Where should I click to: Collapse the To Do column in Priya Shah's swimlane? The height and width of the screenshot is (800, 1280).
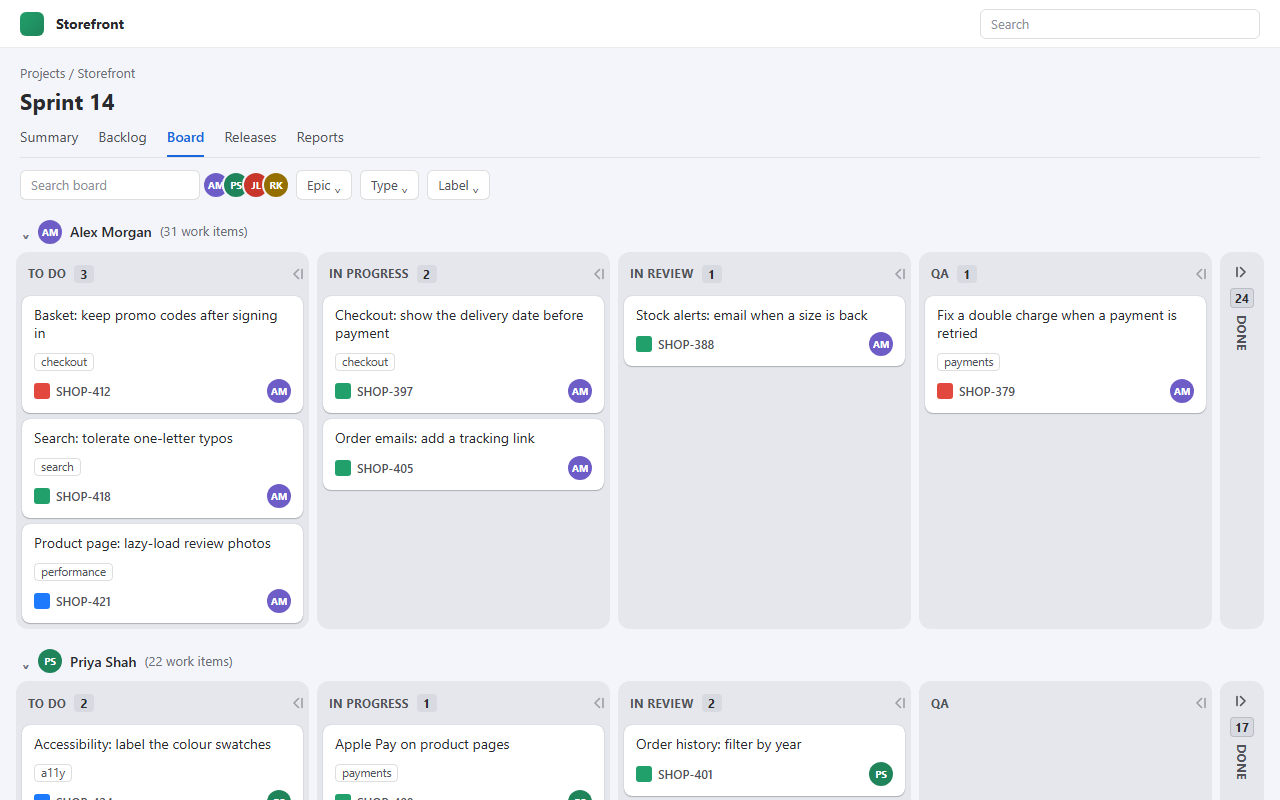tap(298, 704)
